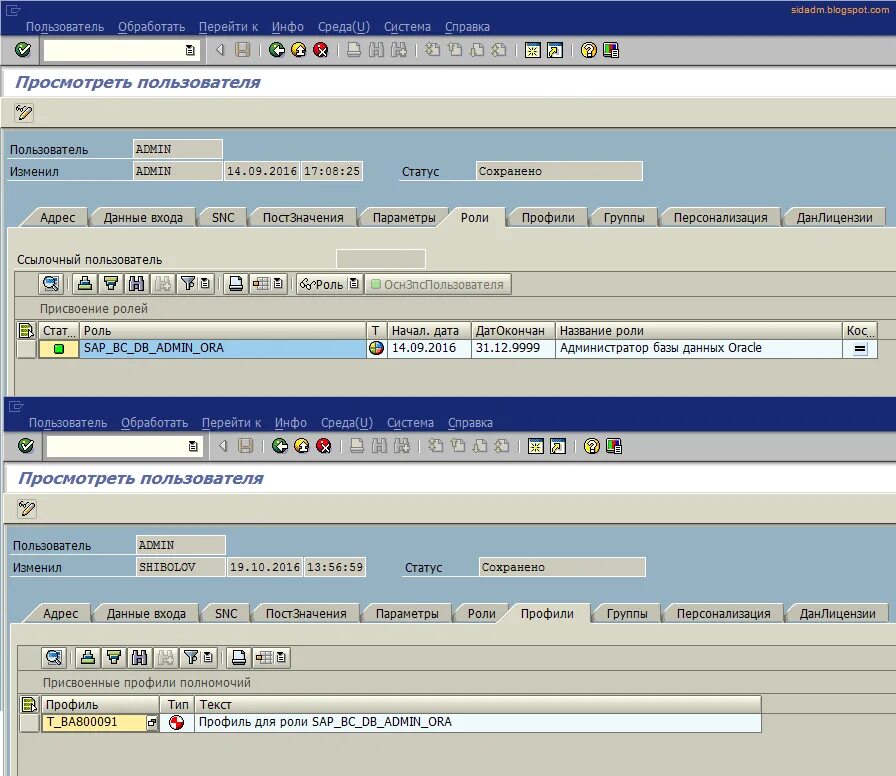Click the Enter green checkmark icon
Image resolution: width=896 pixels, height=776 pixels.
[x=22, y=52]
